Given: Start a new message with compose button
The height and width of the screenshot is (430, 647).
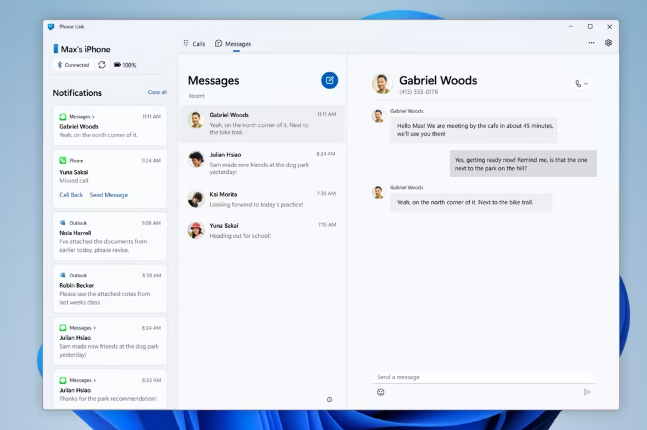Looking at the screenshot, I should [329, 80].
